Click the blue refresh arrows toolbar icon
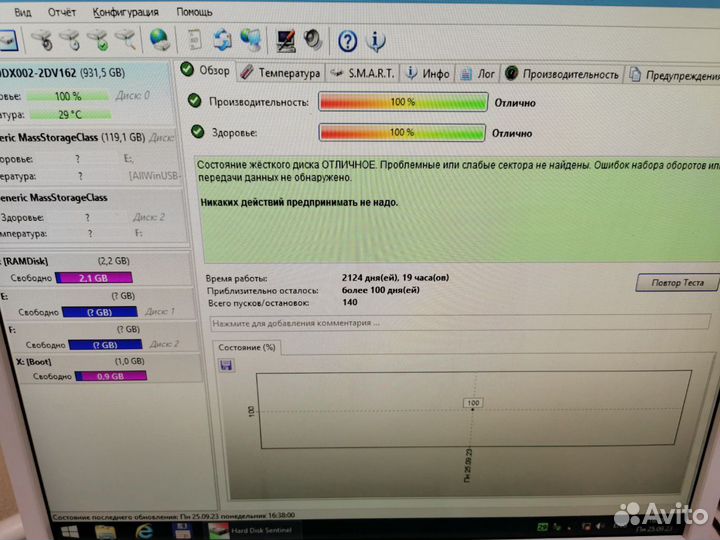This screenshot has width=720, height=540. pyautogui.click(x=223, y=40)
